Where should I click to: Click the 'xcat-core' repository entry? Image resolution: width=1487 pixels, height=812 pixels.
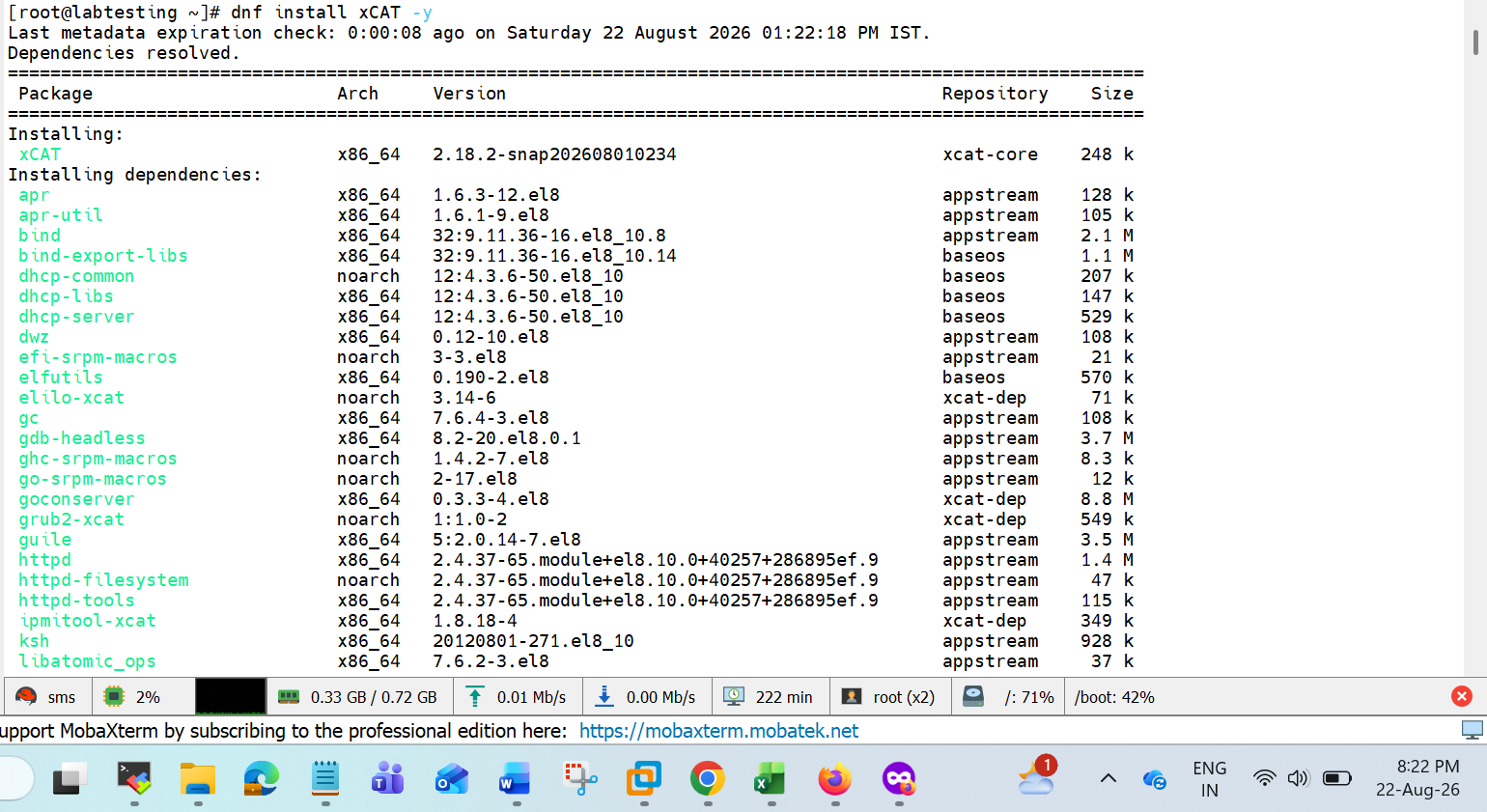point(991,154)
